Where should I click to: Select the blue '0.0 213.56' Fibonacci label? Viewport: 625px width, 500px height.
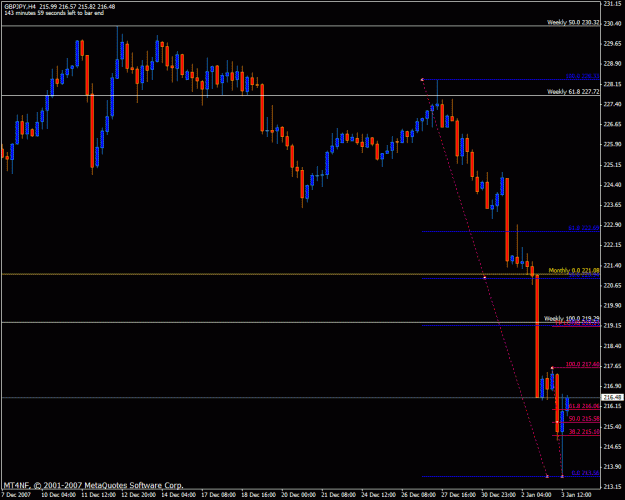click(585, 473)
